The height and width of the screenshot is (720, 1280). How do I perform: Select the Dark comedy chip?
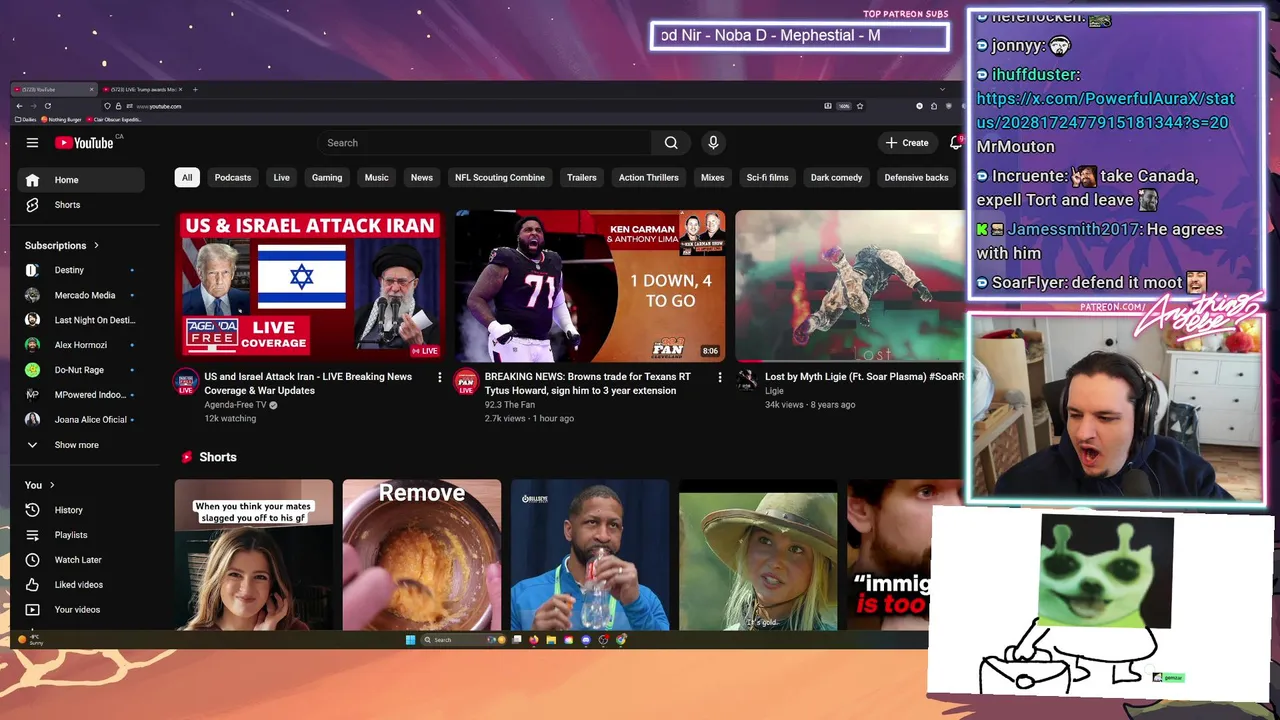(x=837, y=178)
